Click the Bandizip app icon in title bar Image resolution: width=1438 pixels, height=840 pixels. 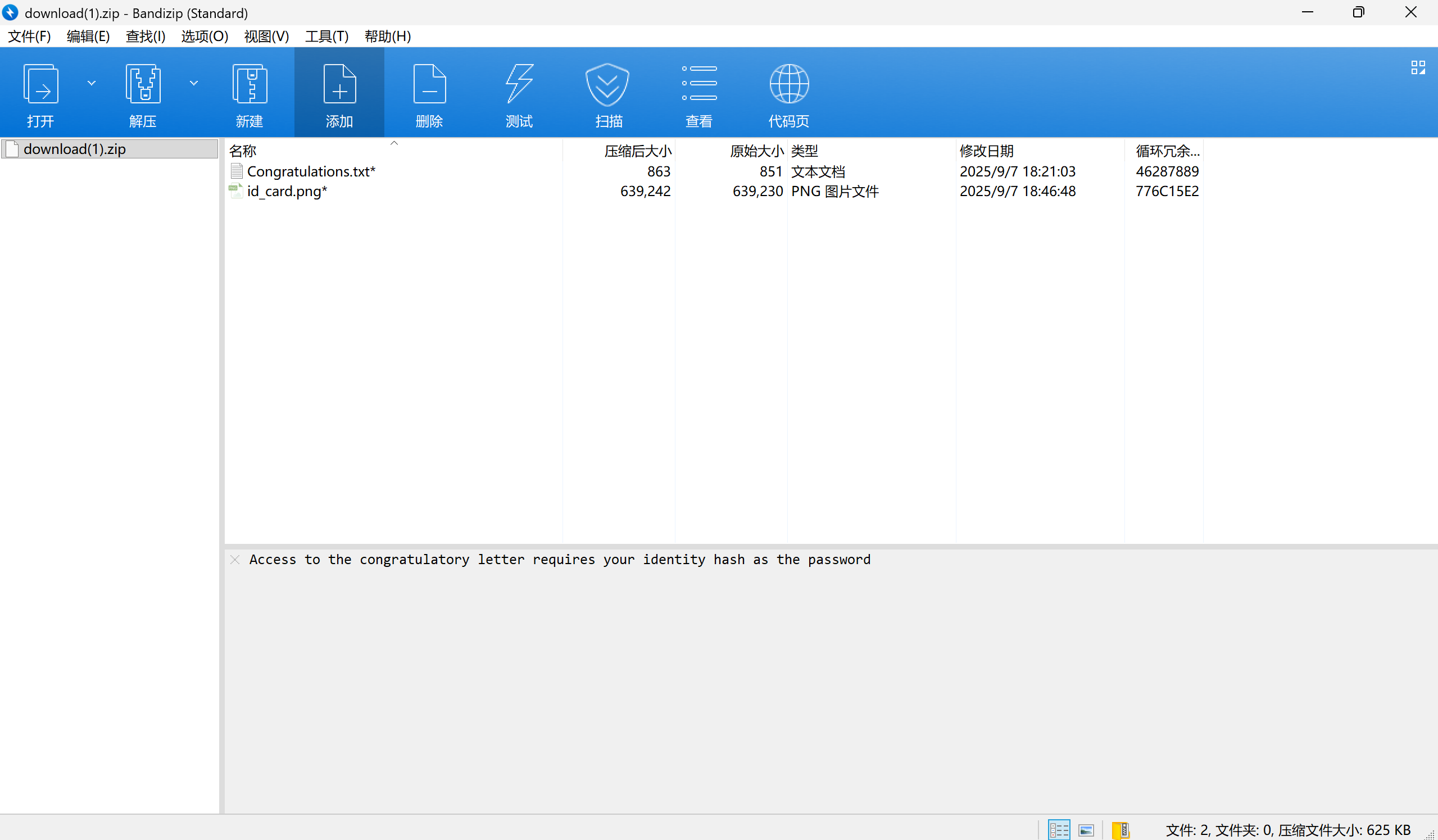pyautogui.click(x=11, y=12)
